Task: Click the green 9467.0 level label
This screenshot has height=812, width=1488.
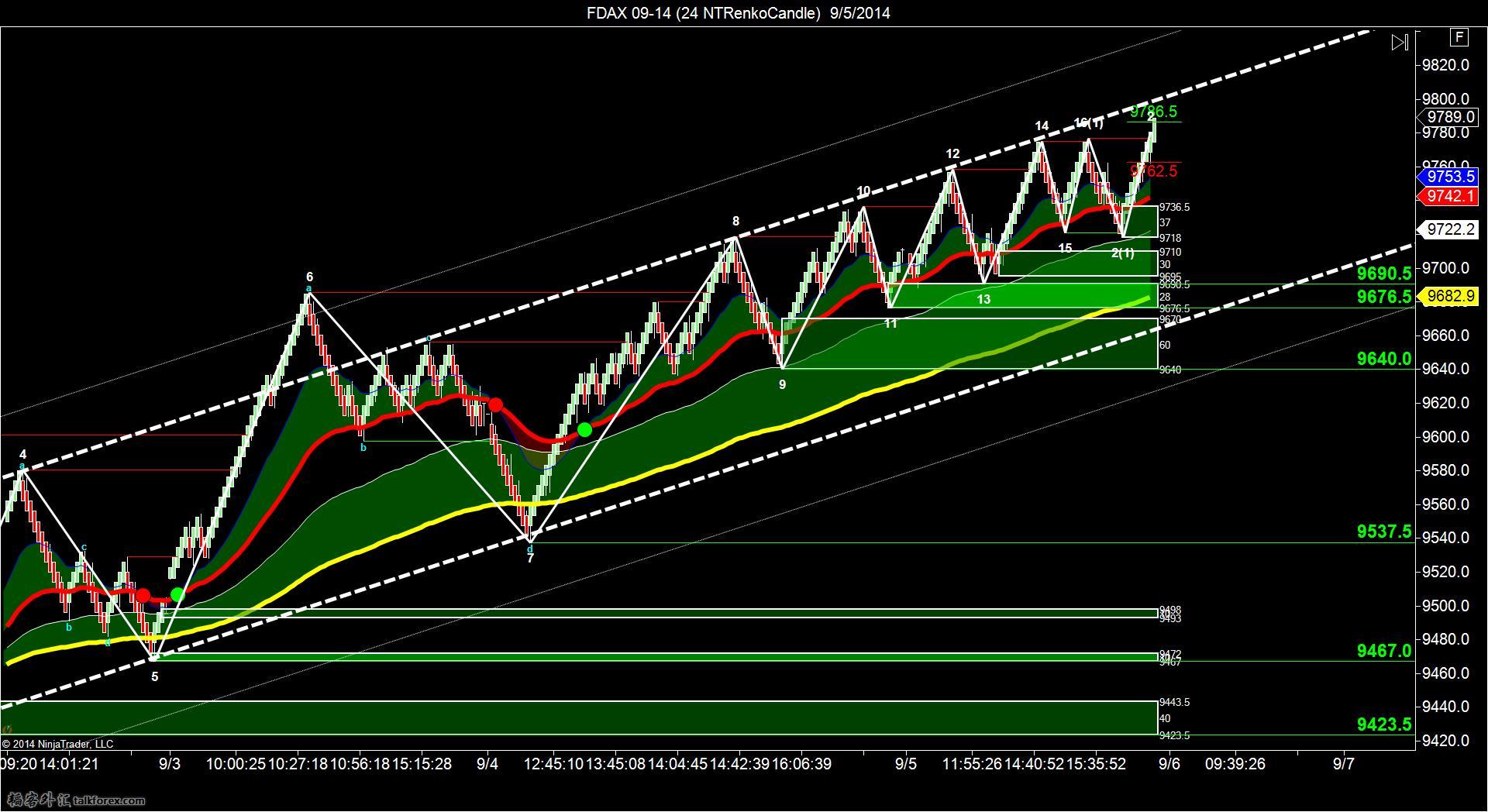Action: pyautogui.click(x=1384, y=651)
